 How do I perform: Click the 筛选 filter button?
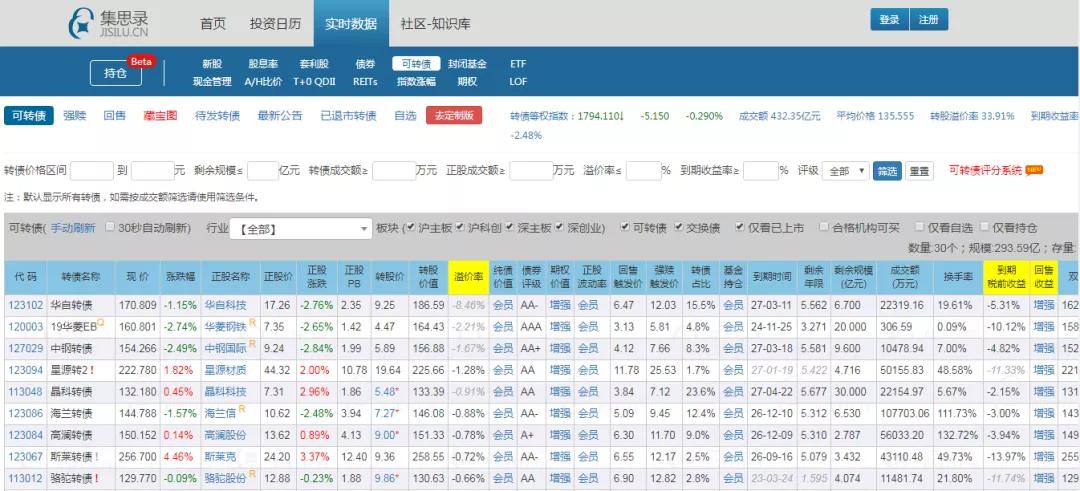[887, 171]
